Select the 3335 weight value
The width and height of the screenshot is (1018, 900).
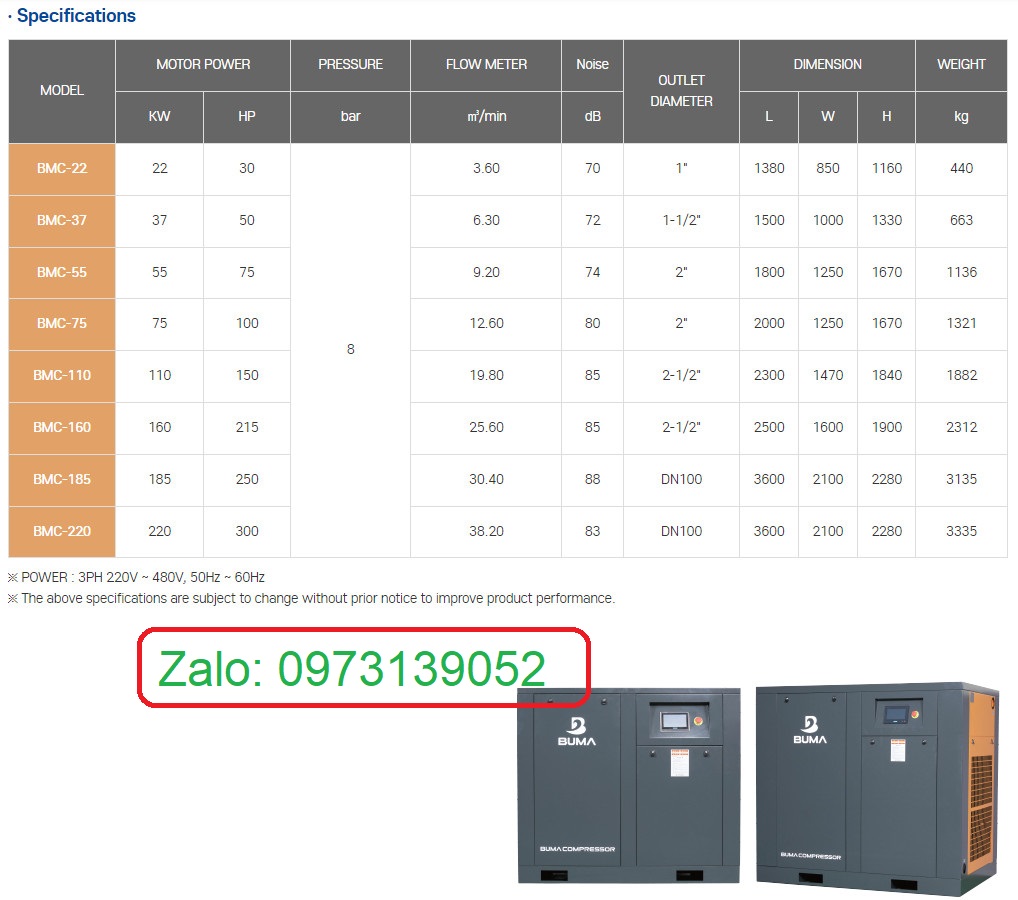point(961,531)
